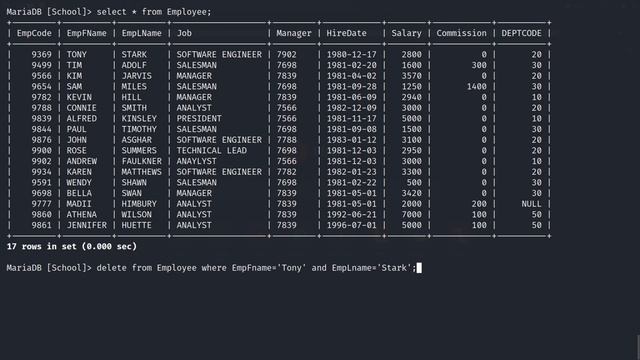The width and height of the screenshot is (640, 360).
Task: Click the EmpCode column header
Action: 34,33
